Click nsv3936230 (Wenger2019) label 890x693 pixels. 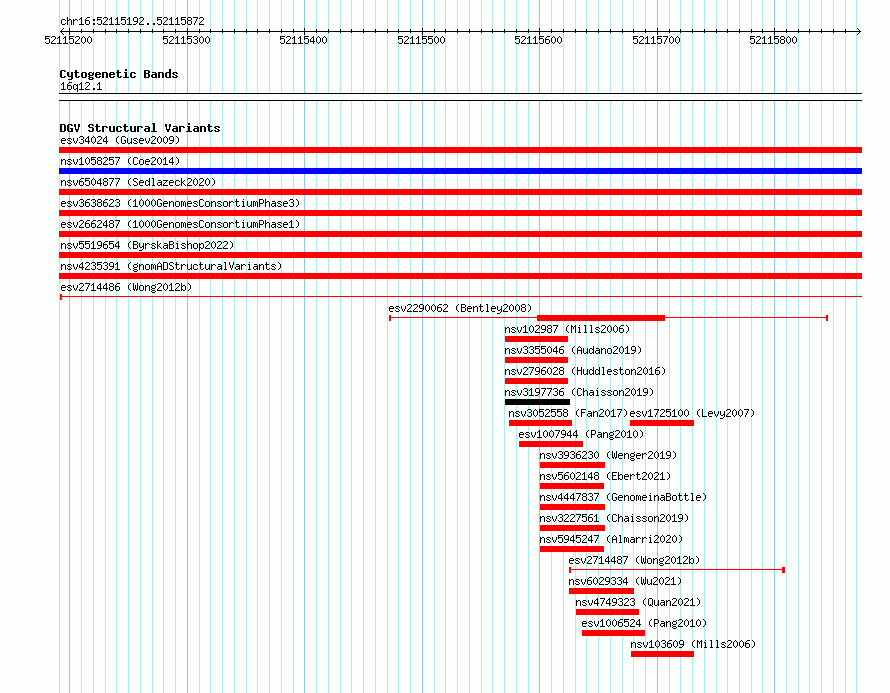pos(608,455)
